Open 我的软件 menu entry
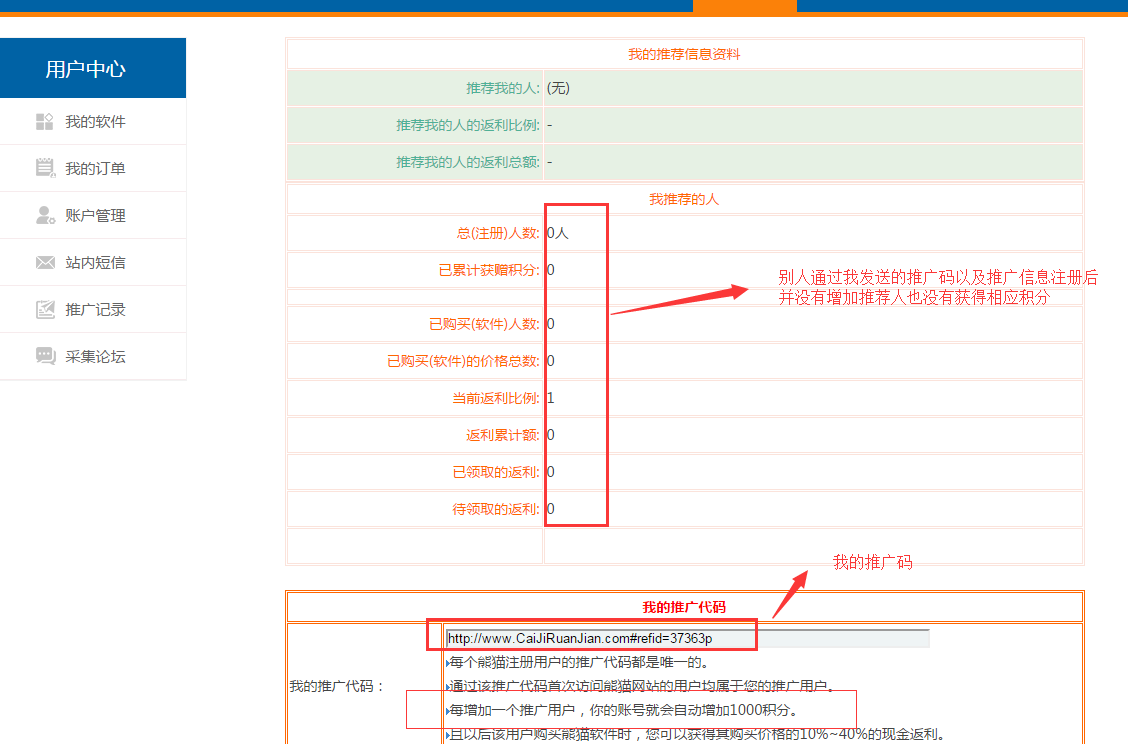This screenshot has width=1128, height=744. pyautogui.click(x=93, y=122)
